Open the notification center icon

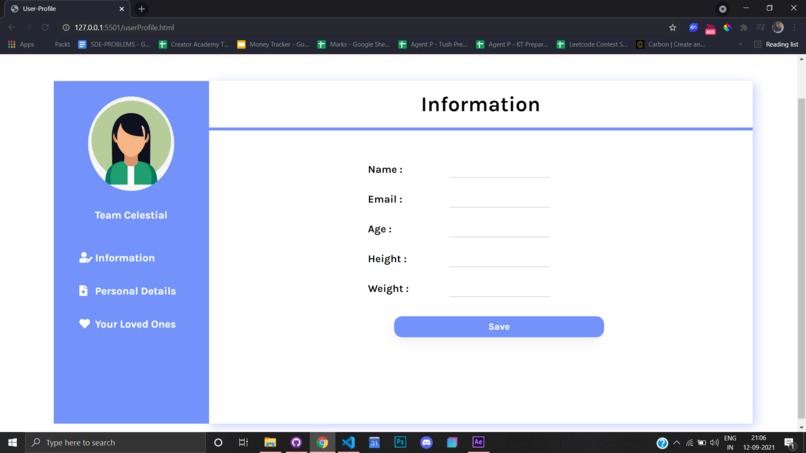coord(790,442)
